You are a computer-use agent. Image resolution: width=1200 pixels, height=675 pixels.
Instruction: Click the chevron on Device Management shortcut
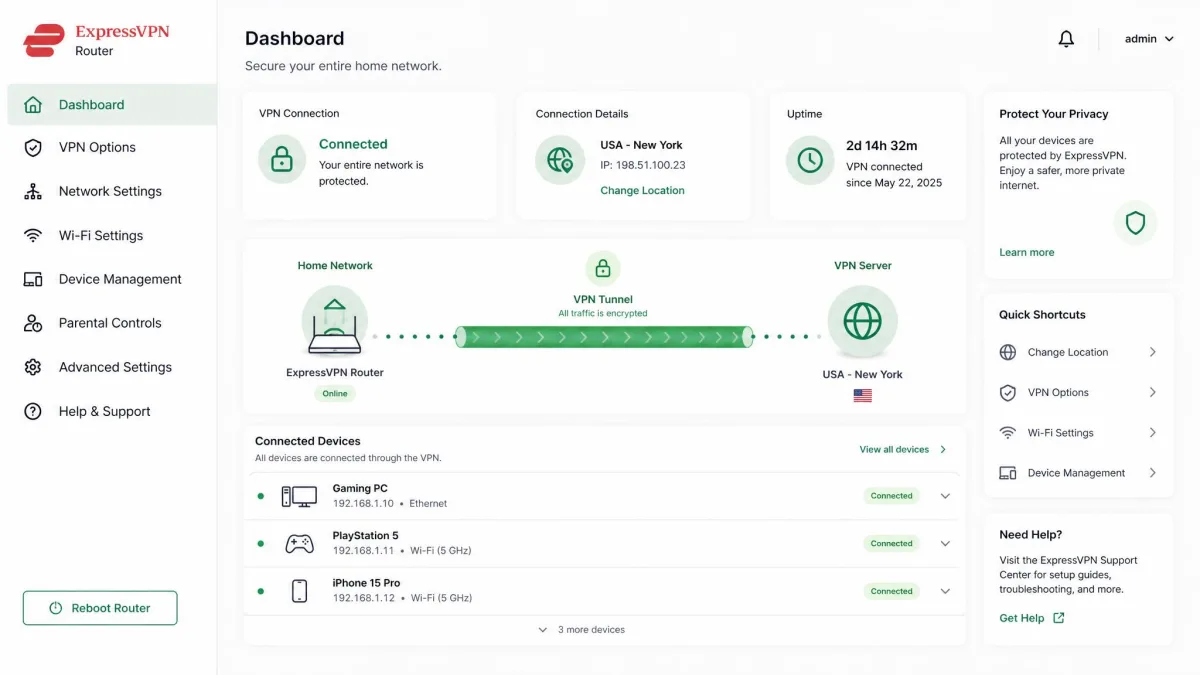1152,473
